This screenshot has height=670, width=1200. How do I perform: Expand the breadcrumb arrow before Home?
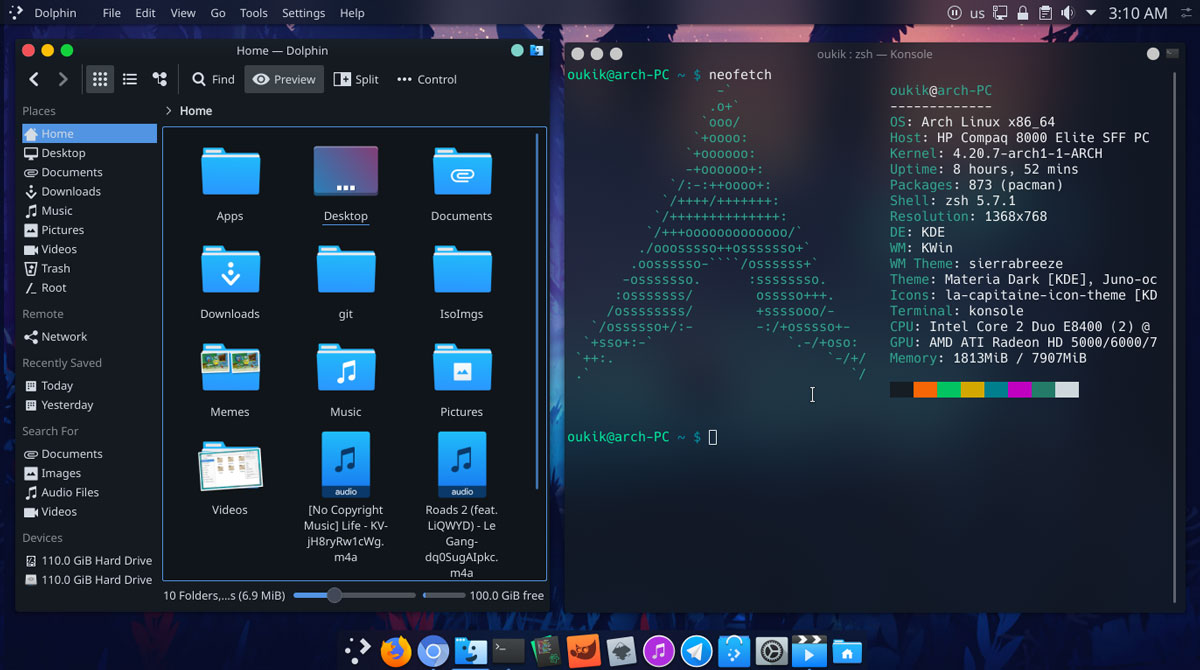coord(168,111)
